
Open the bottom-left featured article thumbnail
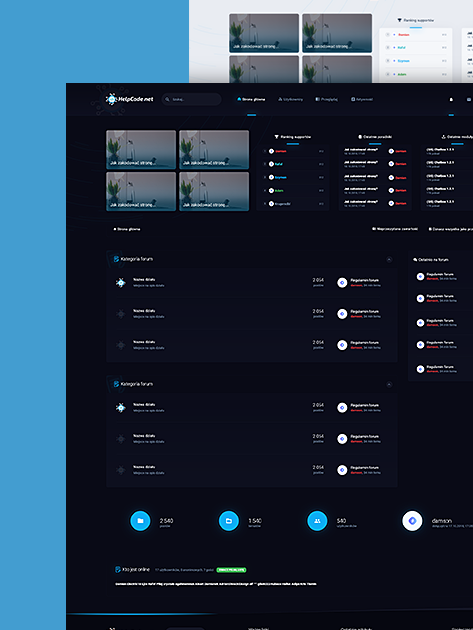pyautogui.click(x=141, y=191)
